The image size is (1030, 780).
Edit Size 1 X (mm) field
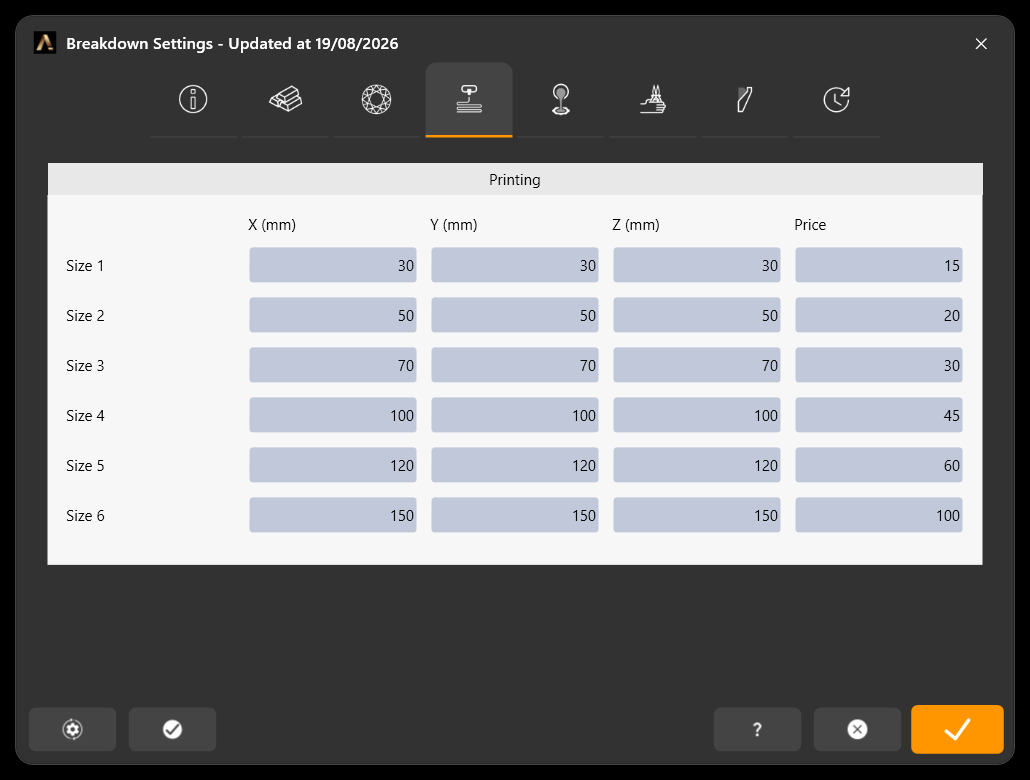[x=333, y=265]
